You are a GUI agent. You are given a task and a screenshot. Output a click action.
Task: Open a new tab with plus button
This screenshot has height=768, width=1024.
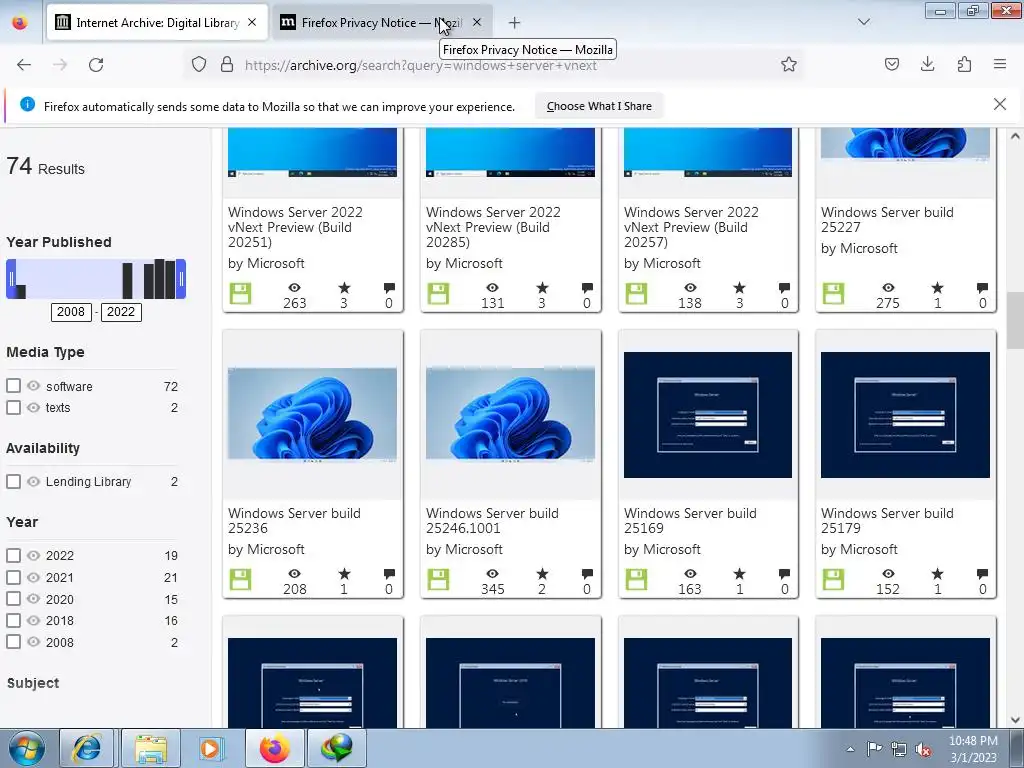tap(515, 23)
